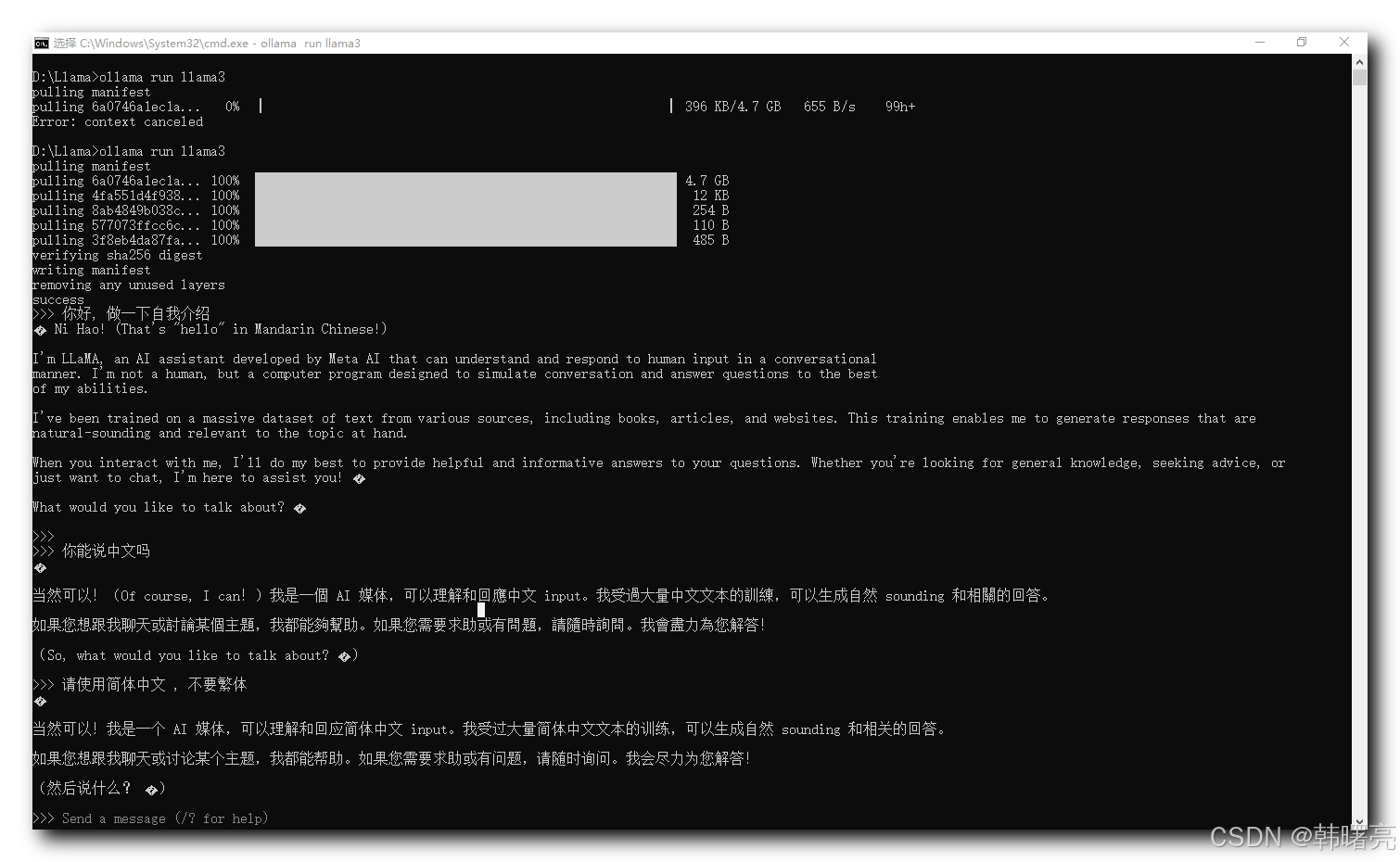Click the vertical scrollbar thumb

click(1359, 77)
